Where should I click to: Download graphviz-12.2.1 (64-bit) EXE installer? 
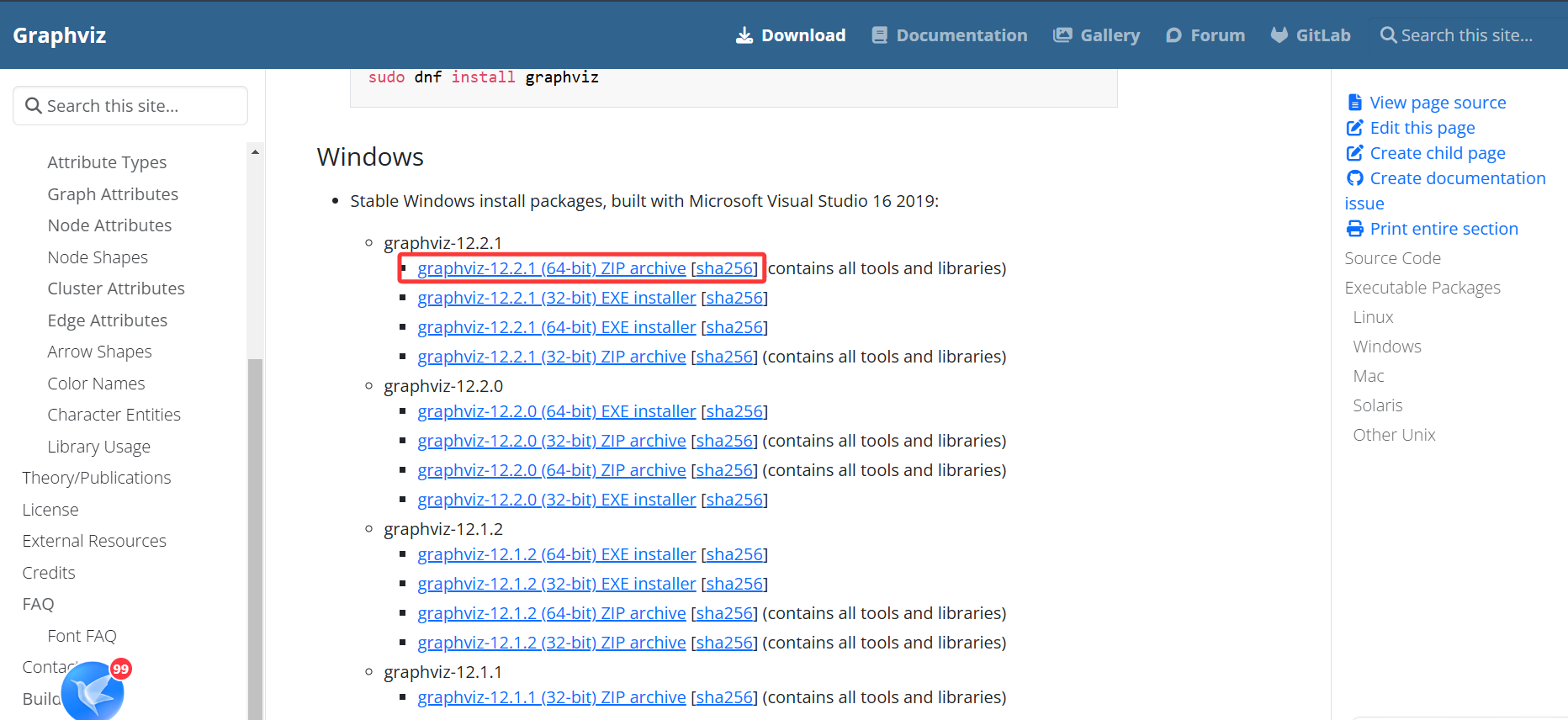tap(557, 327)
